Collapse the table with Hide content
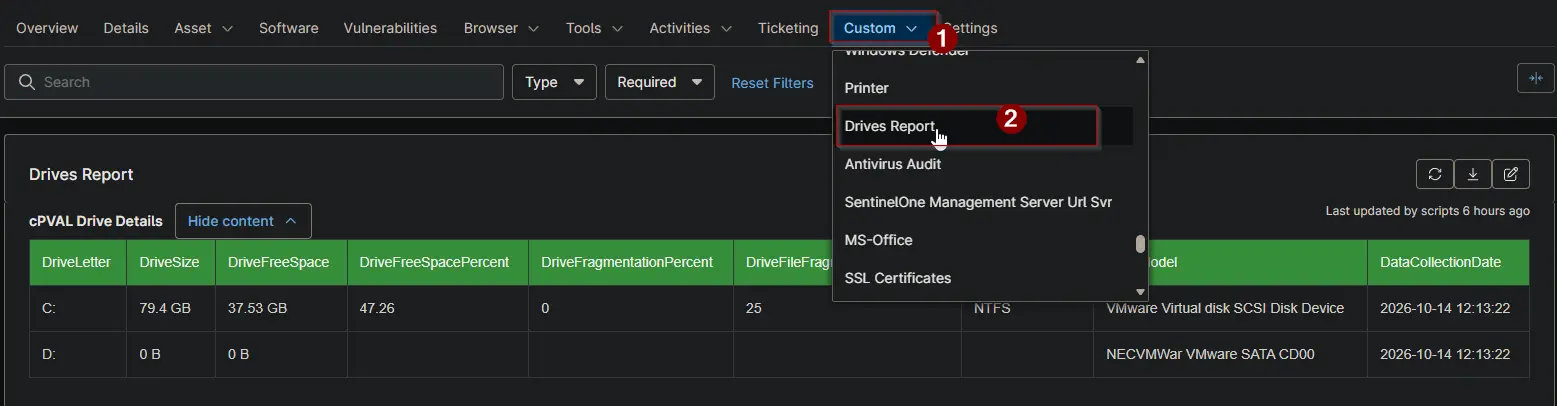The width and height of the screenshot is (1557, 406). [243, 221]
